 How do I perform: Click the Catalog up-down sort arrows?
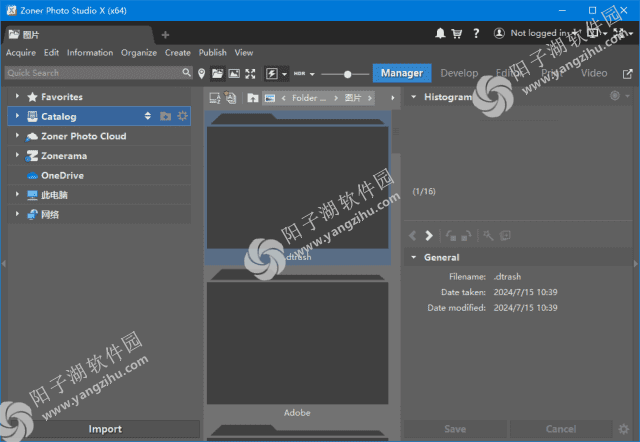[148, 116]
